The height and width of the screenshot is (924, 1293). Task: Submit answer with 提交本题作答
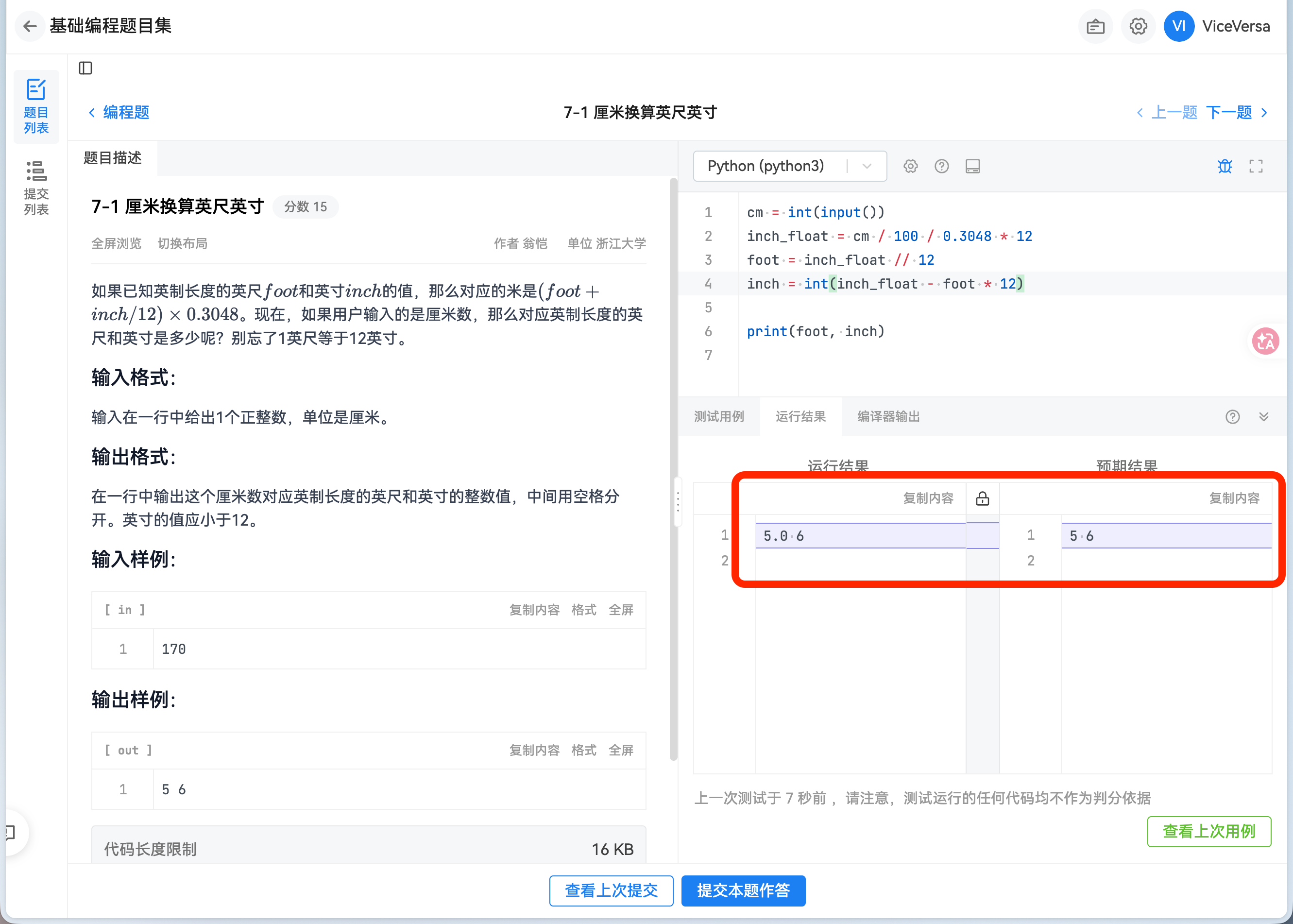743,891
